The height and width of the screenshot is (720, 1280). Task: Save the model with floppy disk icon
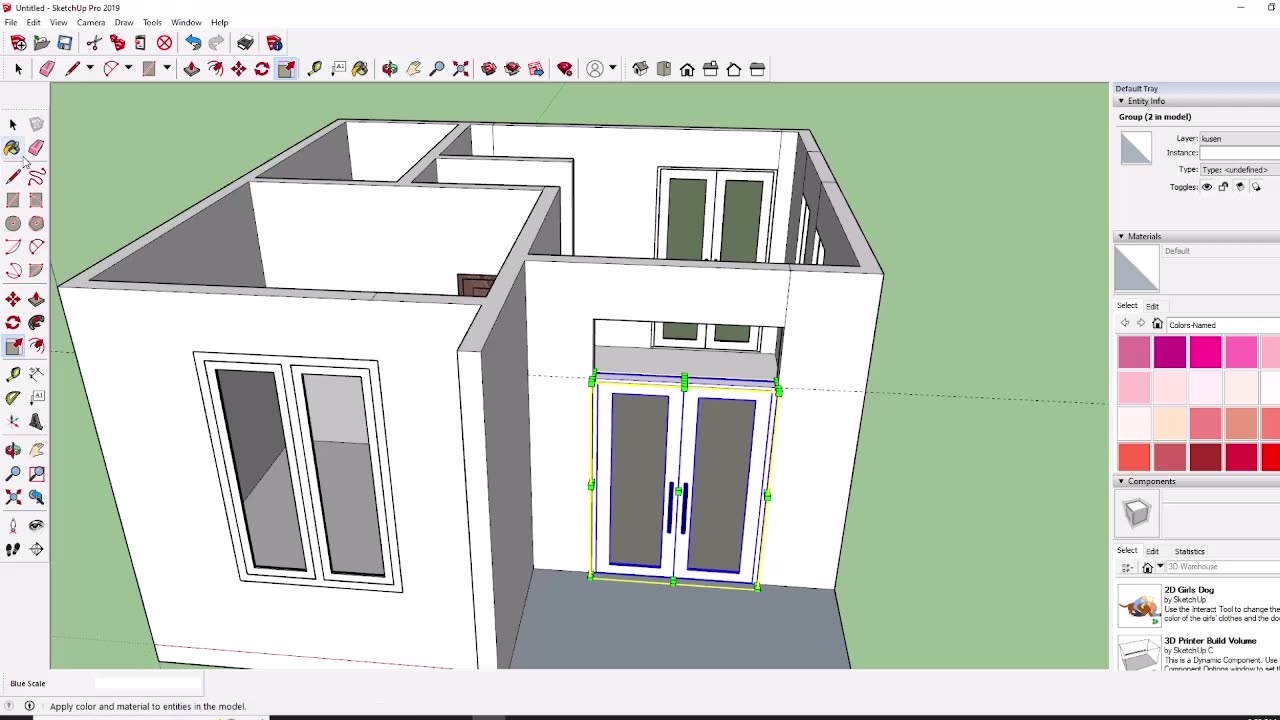click(x=65, y=43)
